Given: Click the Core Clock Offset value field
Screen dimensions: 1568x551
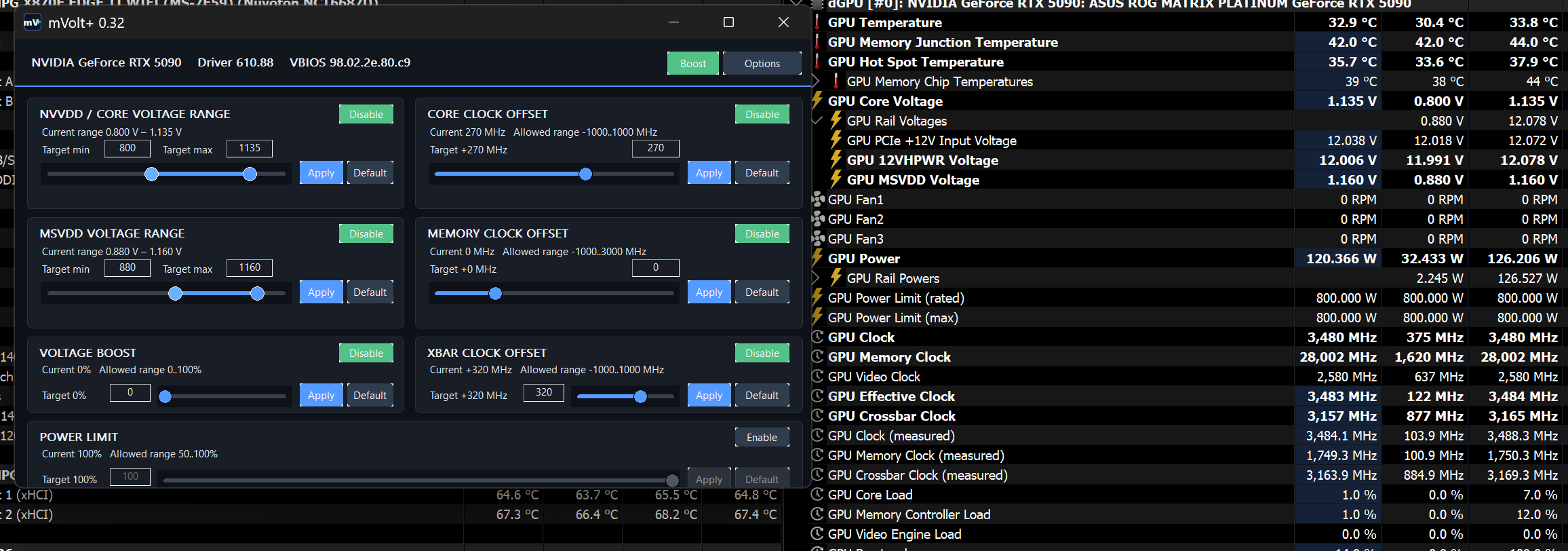Looking at the screenshot, I should pyautogui.click(x=656, y=148).
